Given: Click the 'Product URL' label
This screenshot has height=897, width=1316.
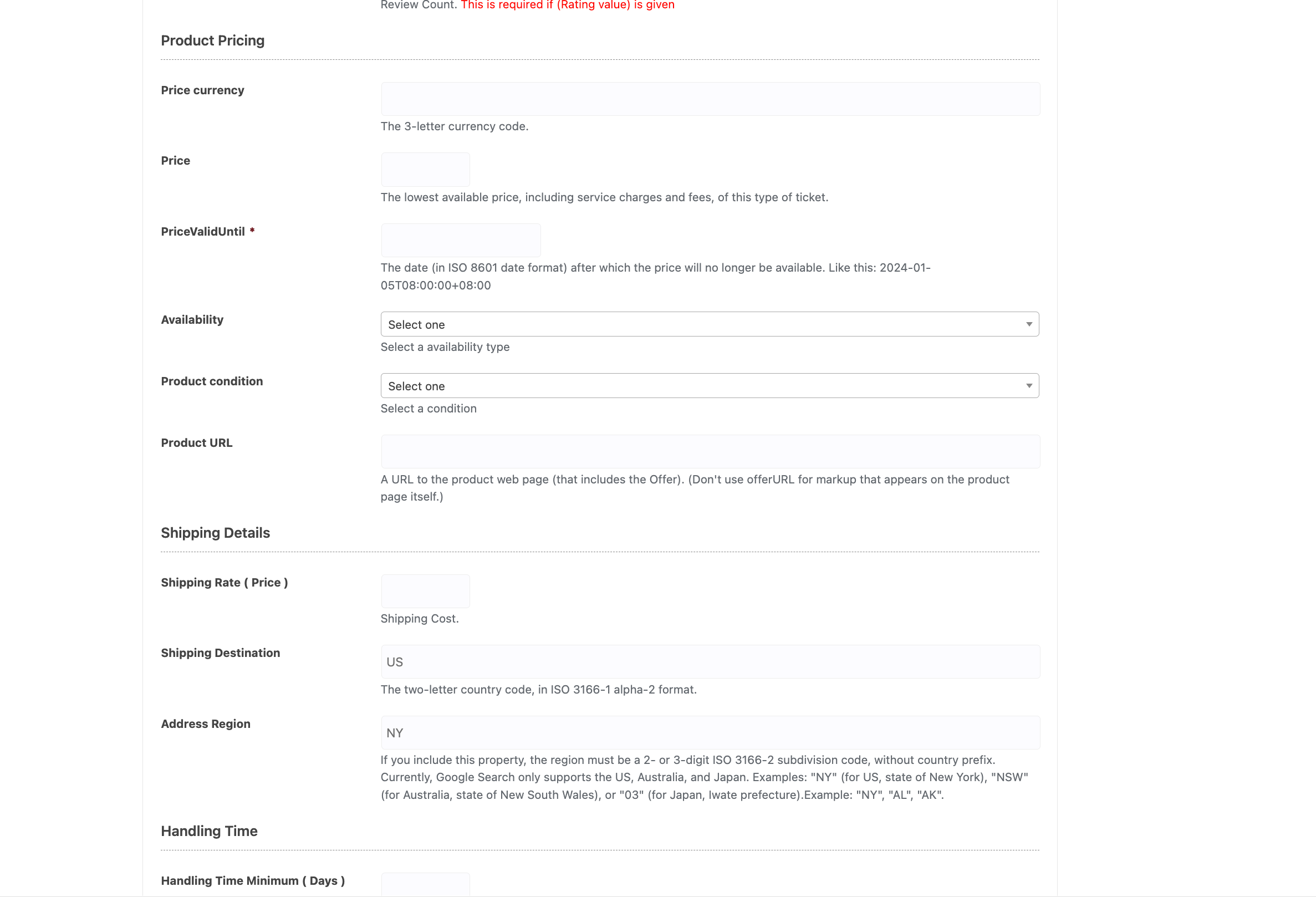Looking at the screenshot, I should 196,443.
